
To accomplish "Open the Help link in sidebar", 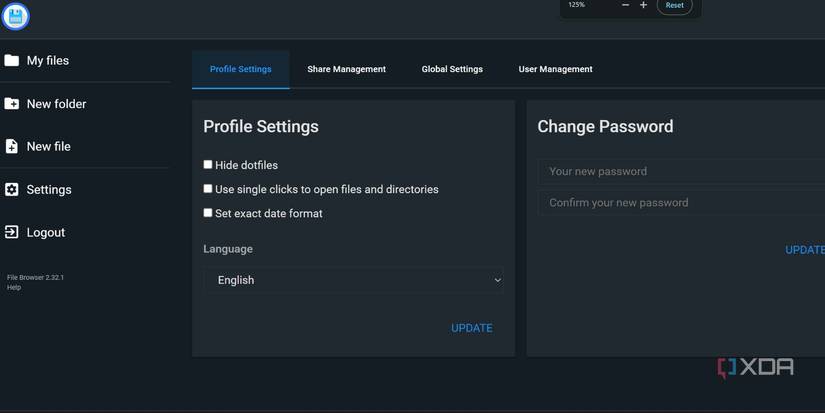I will 14,288.
